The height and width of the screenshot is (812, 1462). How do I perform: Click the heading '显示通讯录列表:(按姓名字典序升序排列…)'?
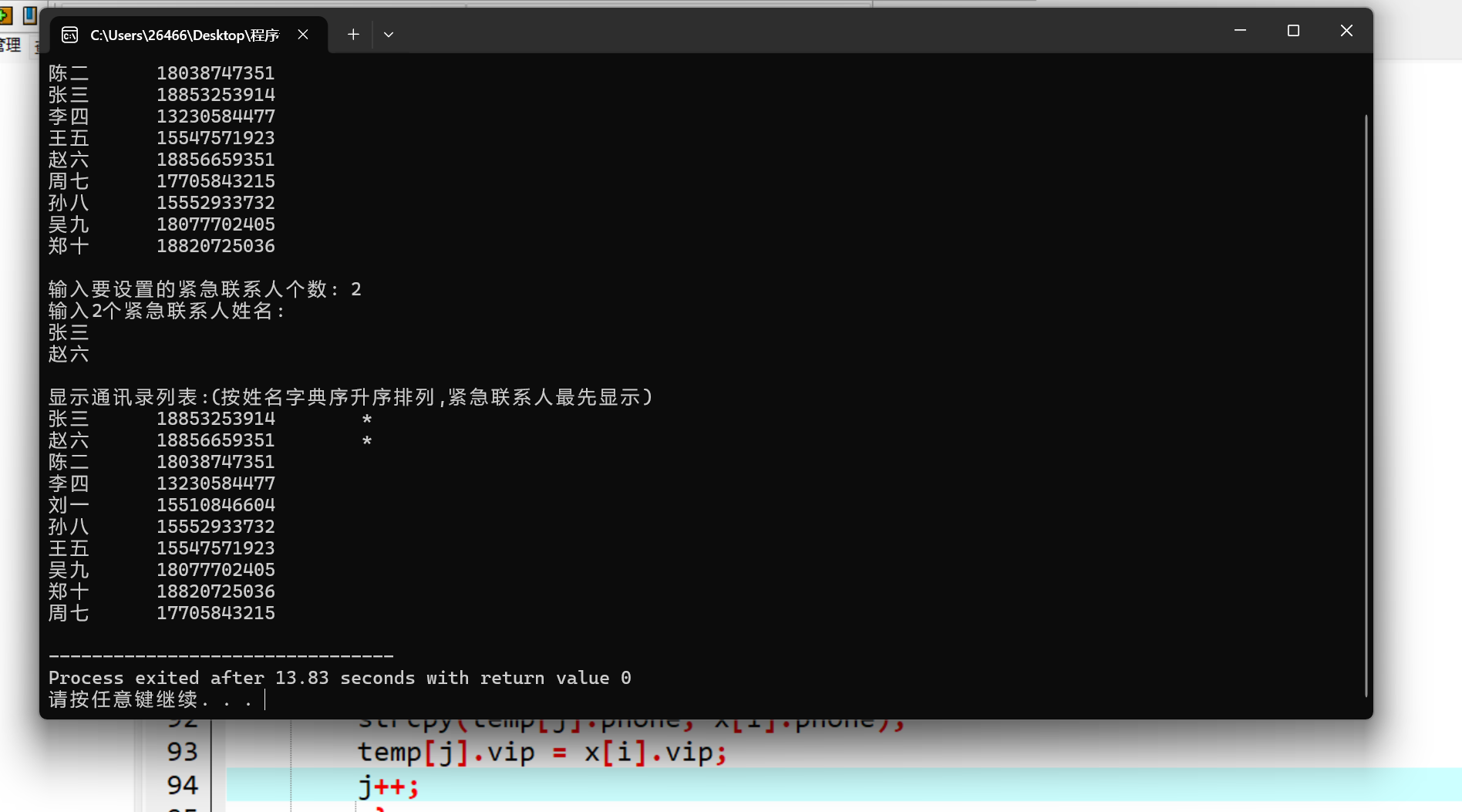coord(351,397)
